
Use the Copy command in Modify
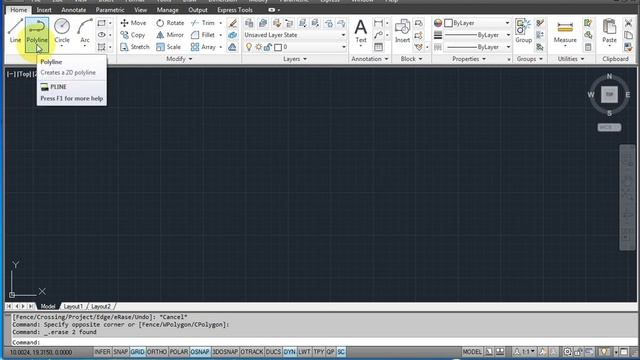click(x=133, y=35)
